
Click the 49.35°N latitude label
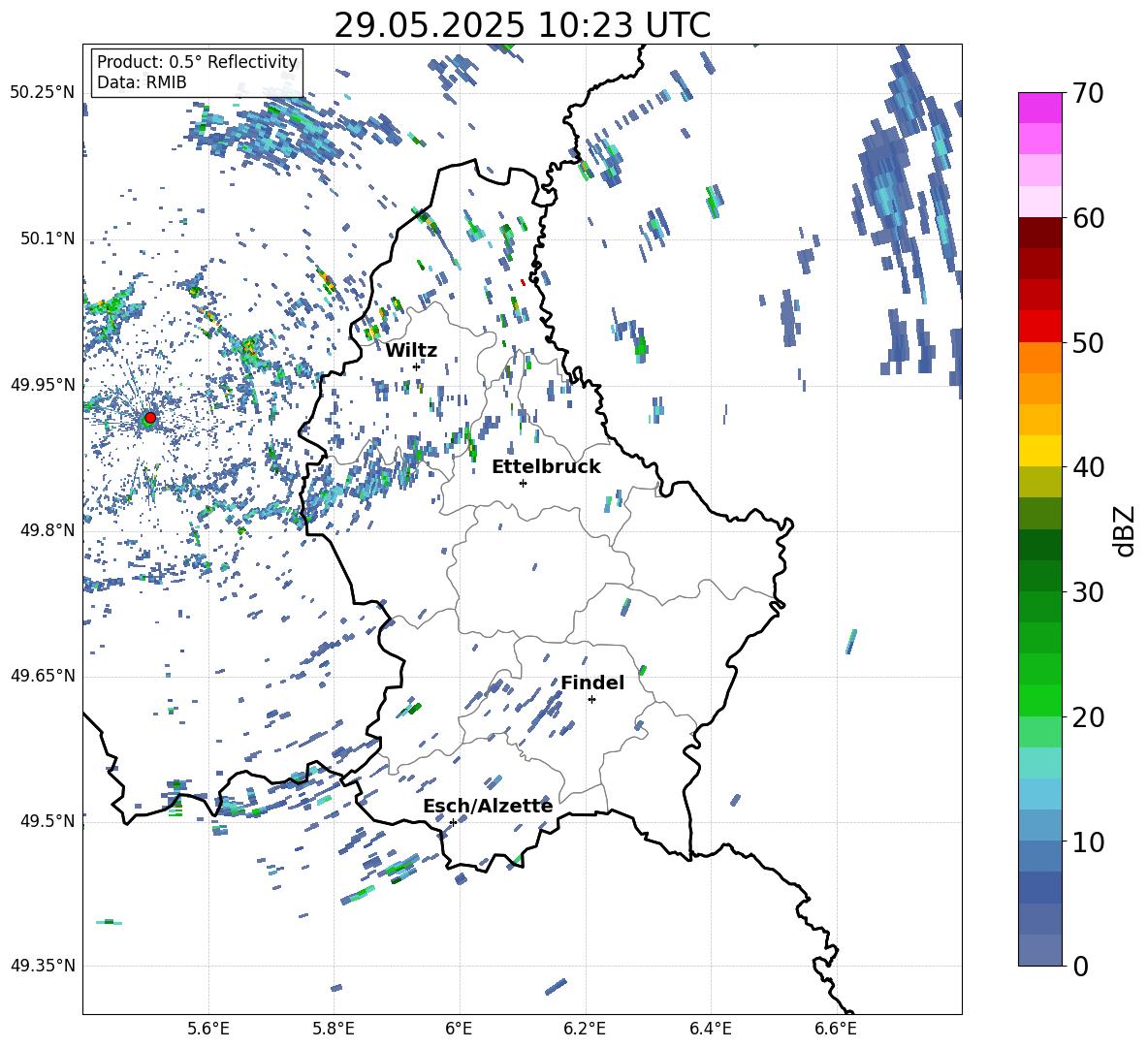(x=43, y=966)
